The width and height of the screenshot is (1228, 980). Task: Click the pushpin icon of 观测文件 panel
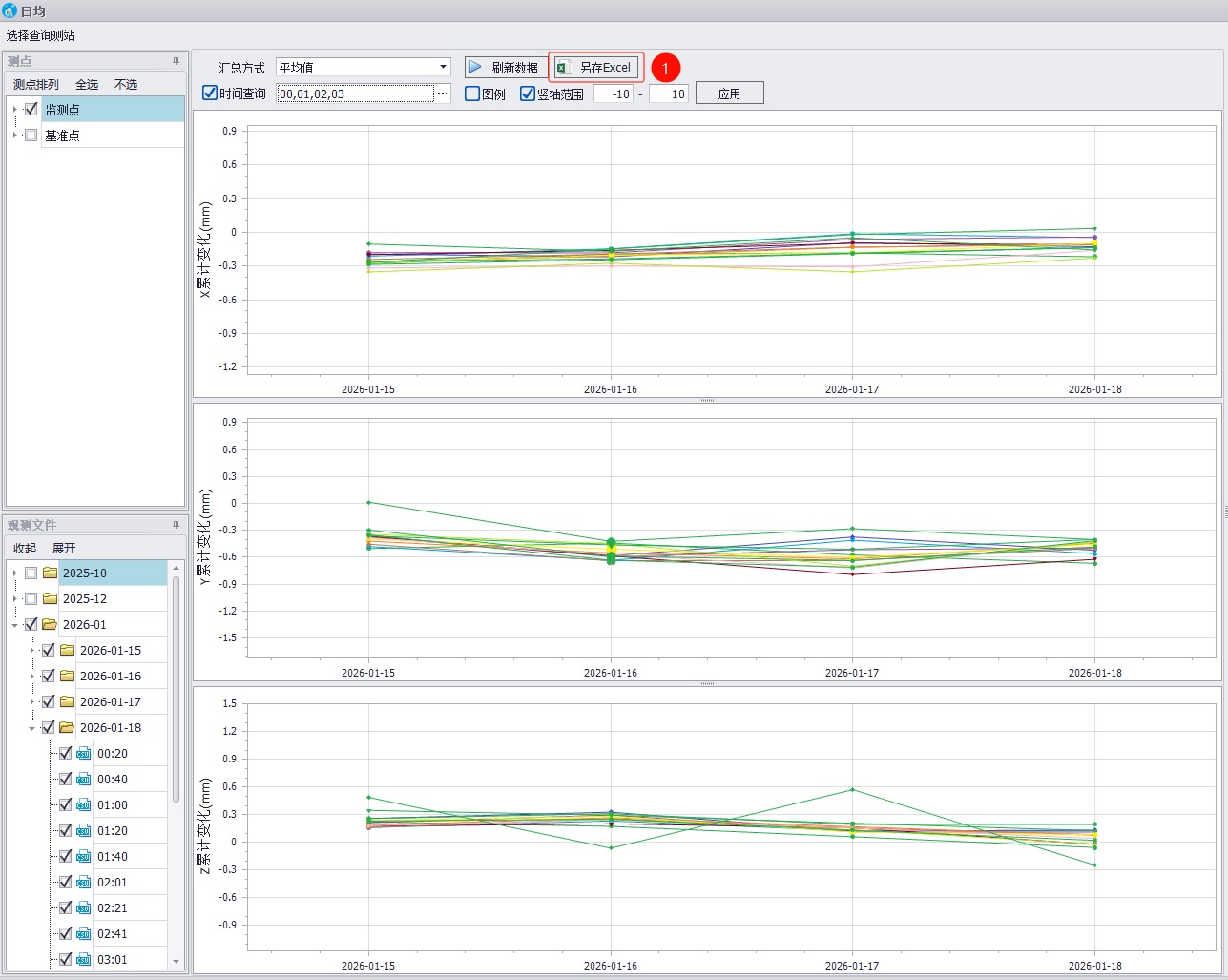(176, 525)
